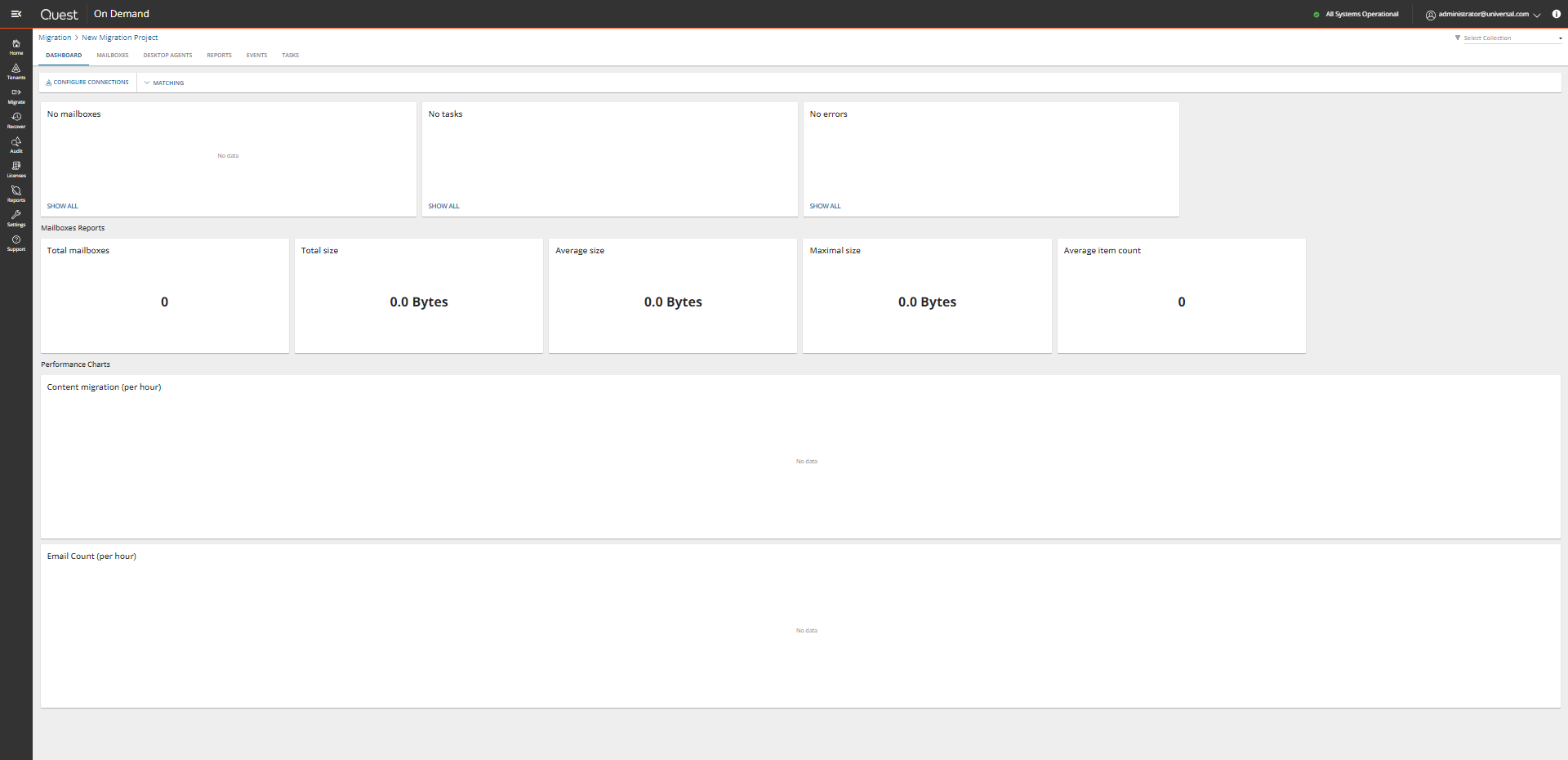This screenshot has width=1568, height=760.
Task: Click Show All under No errors
Action: pyautogui.click(x=825, y=206)
